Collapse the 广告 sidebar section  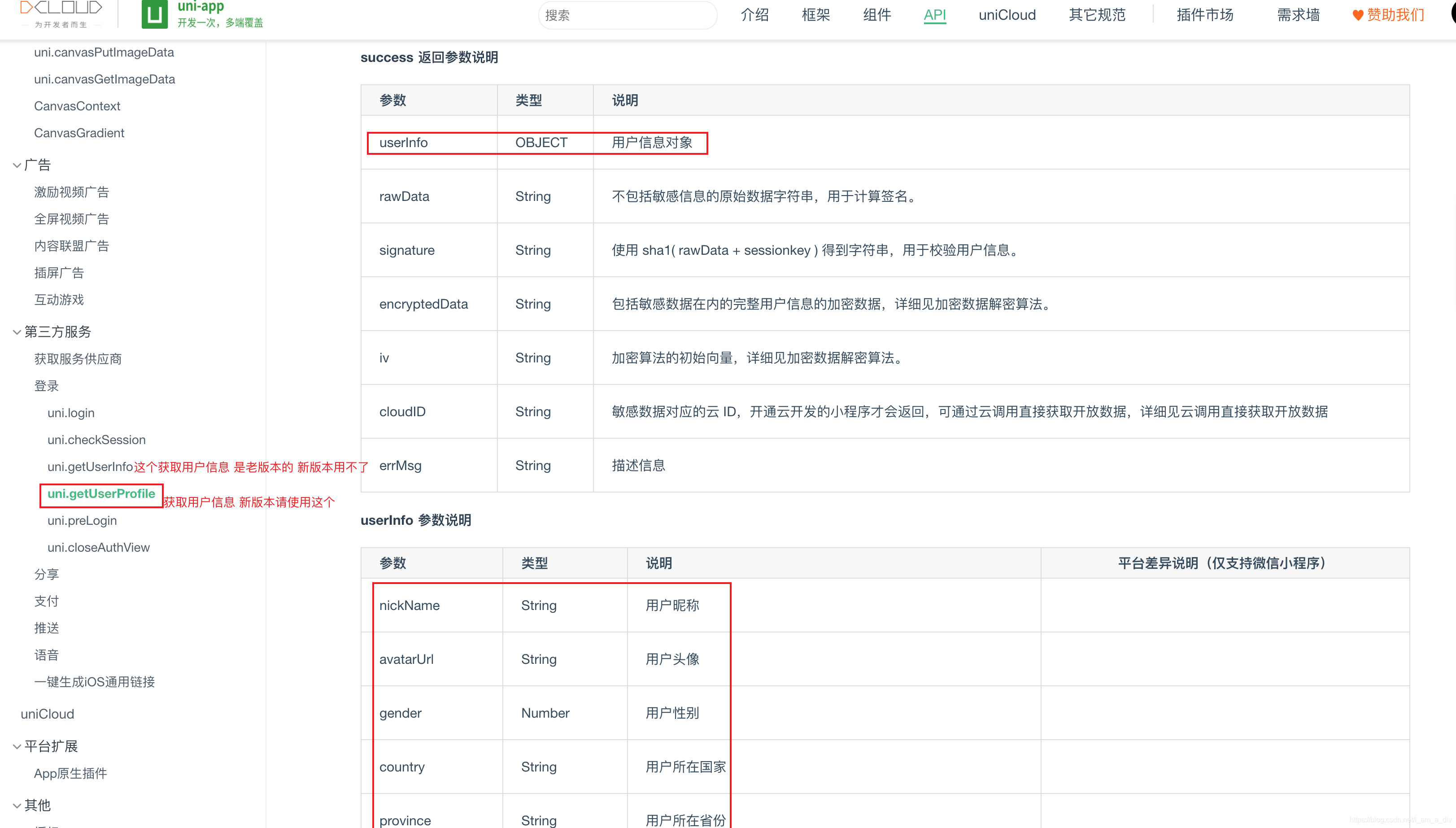(x=37, y=164)
